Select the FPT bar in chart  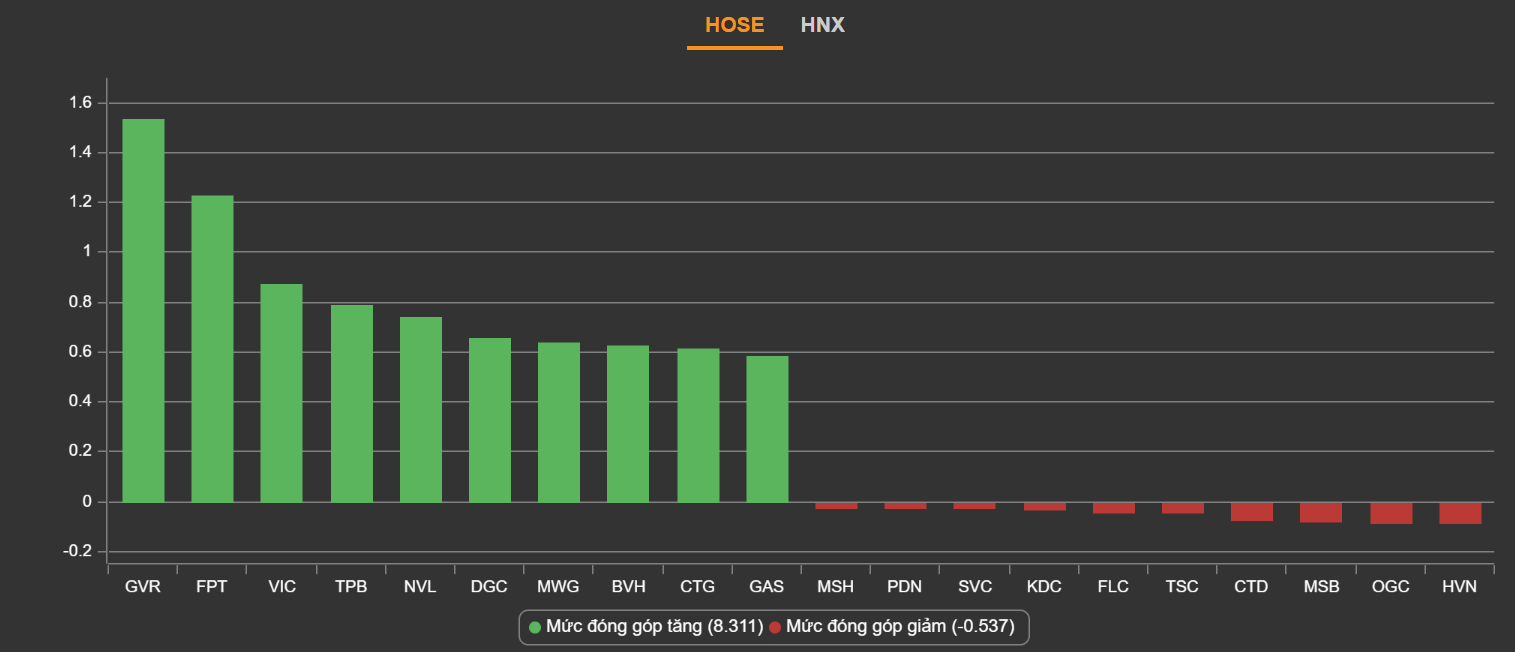(x=212, y=348)
